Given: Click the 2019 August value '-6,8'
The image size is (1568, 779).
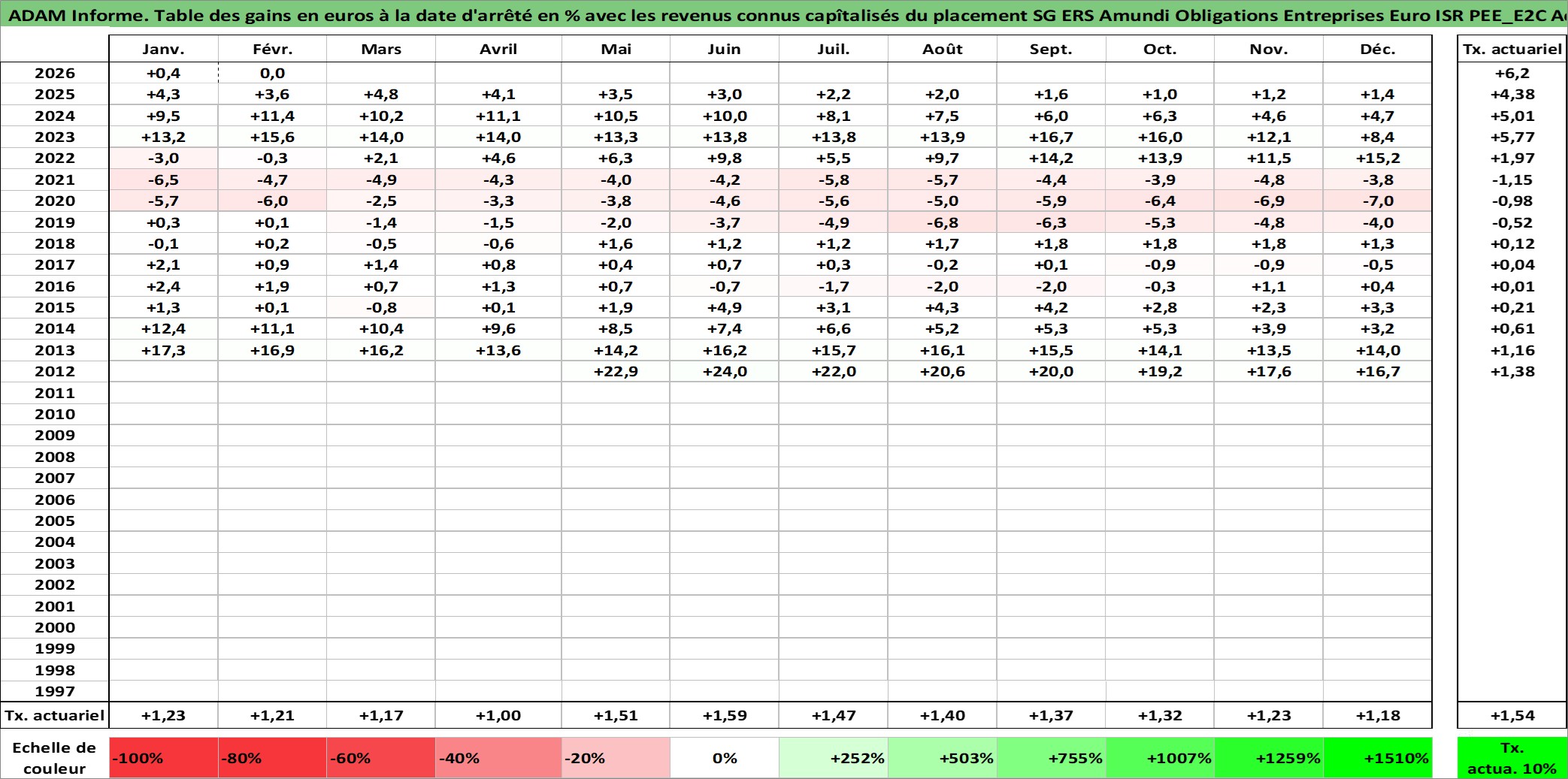Looking at the screenshot, I should pyautogui.click(x=943, y=222).
